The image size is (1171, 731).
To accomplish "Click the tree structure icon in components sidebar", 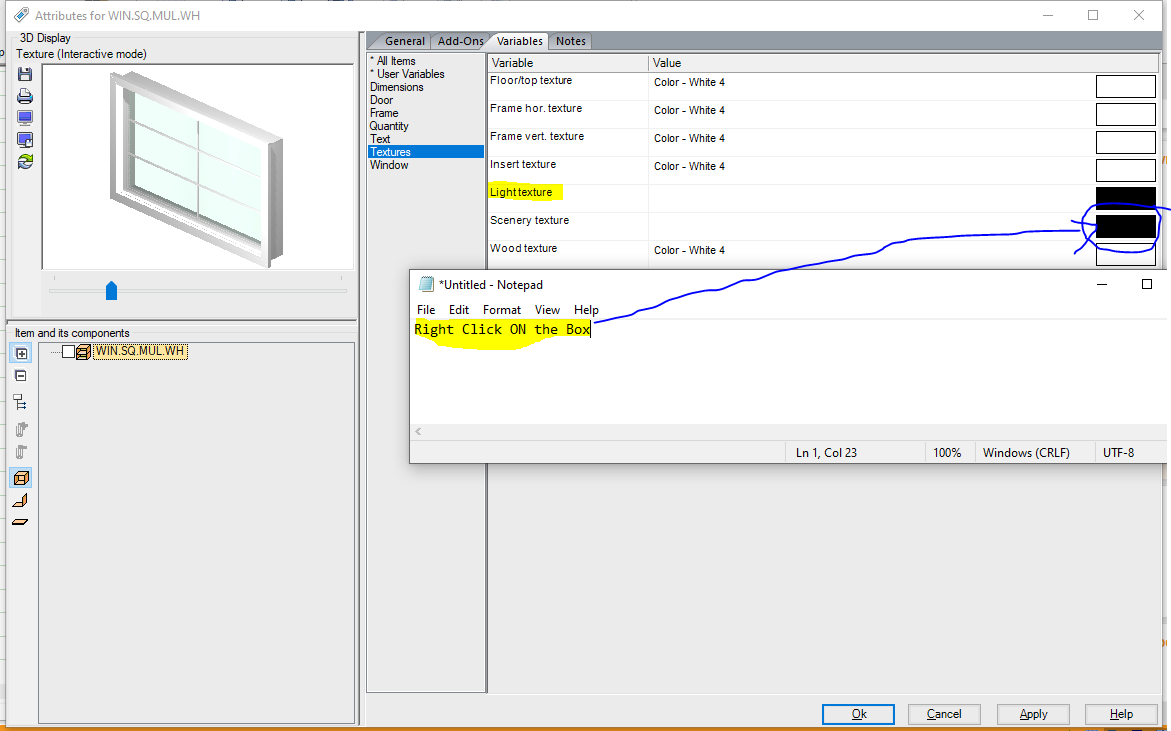I will click(20, 402).
